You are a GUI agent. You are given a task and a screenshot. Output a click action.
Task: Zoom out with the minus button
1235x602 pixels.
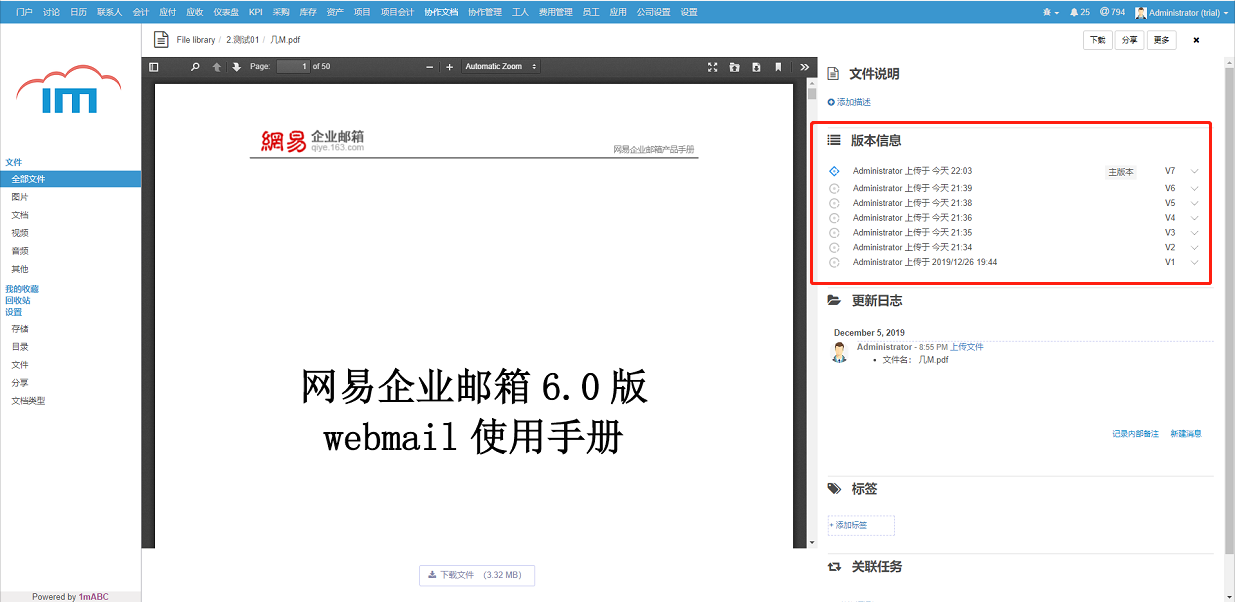click(x=430, y=67)
